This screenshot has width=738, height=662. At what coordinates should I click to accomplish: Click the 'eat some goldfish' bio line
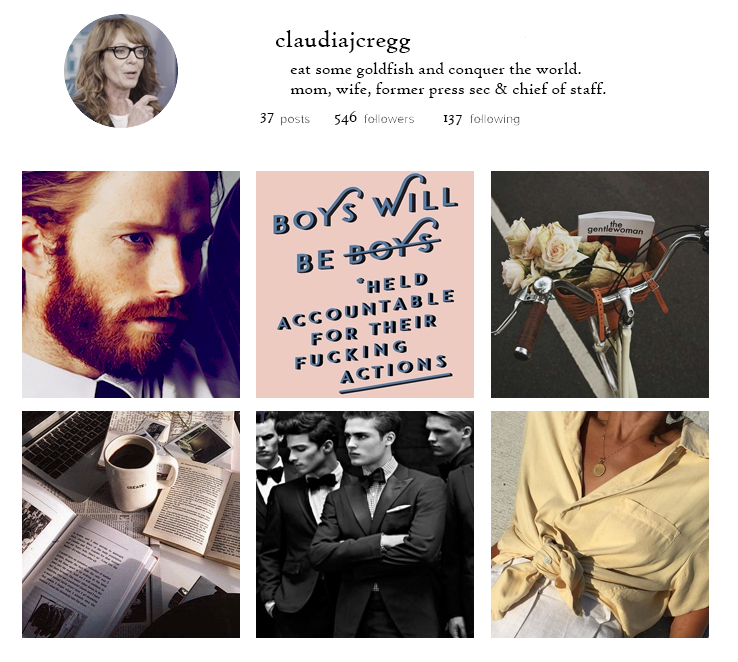point(435,70)
